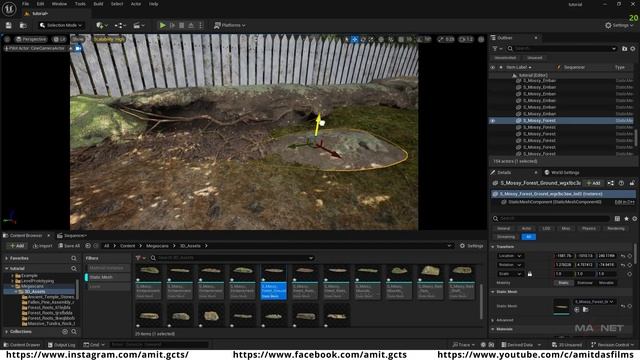Click Edit in C++ link

point(624,202)
